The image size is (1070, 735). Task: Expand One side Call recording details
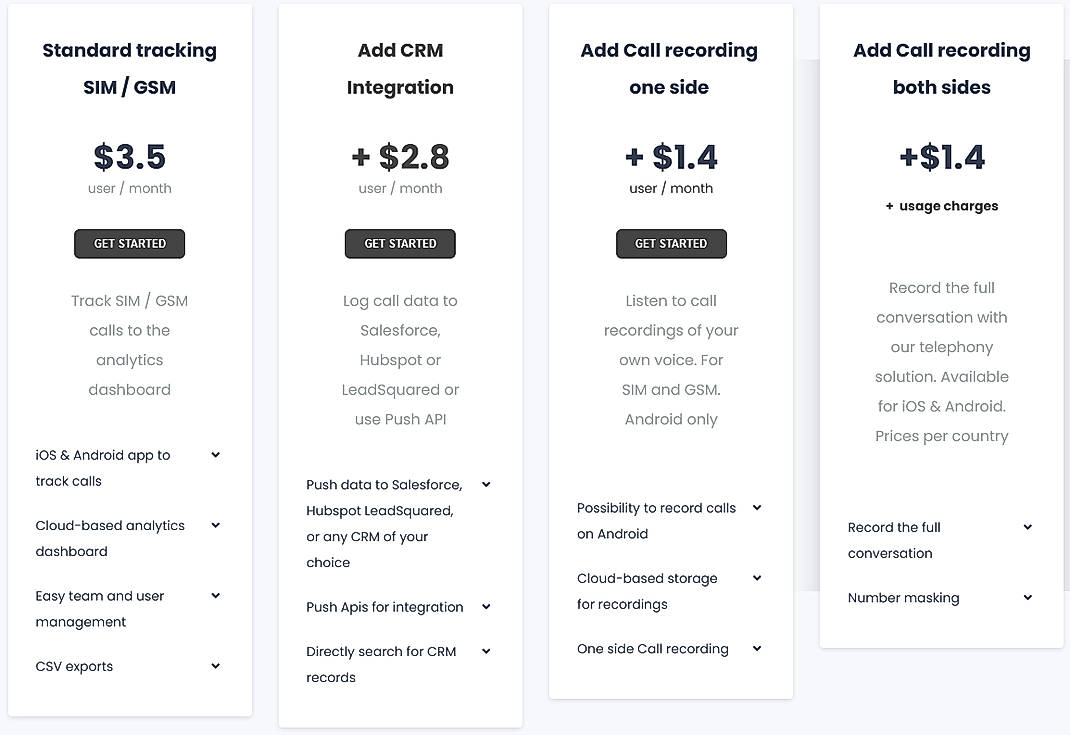[x=757, y=648]
